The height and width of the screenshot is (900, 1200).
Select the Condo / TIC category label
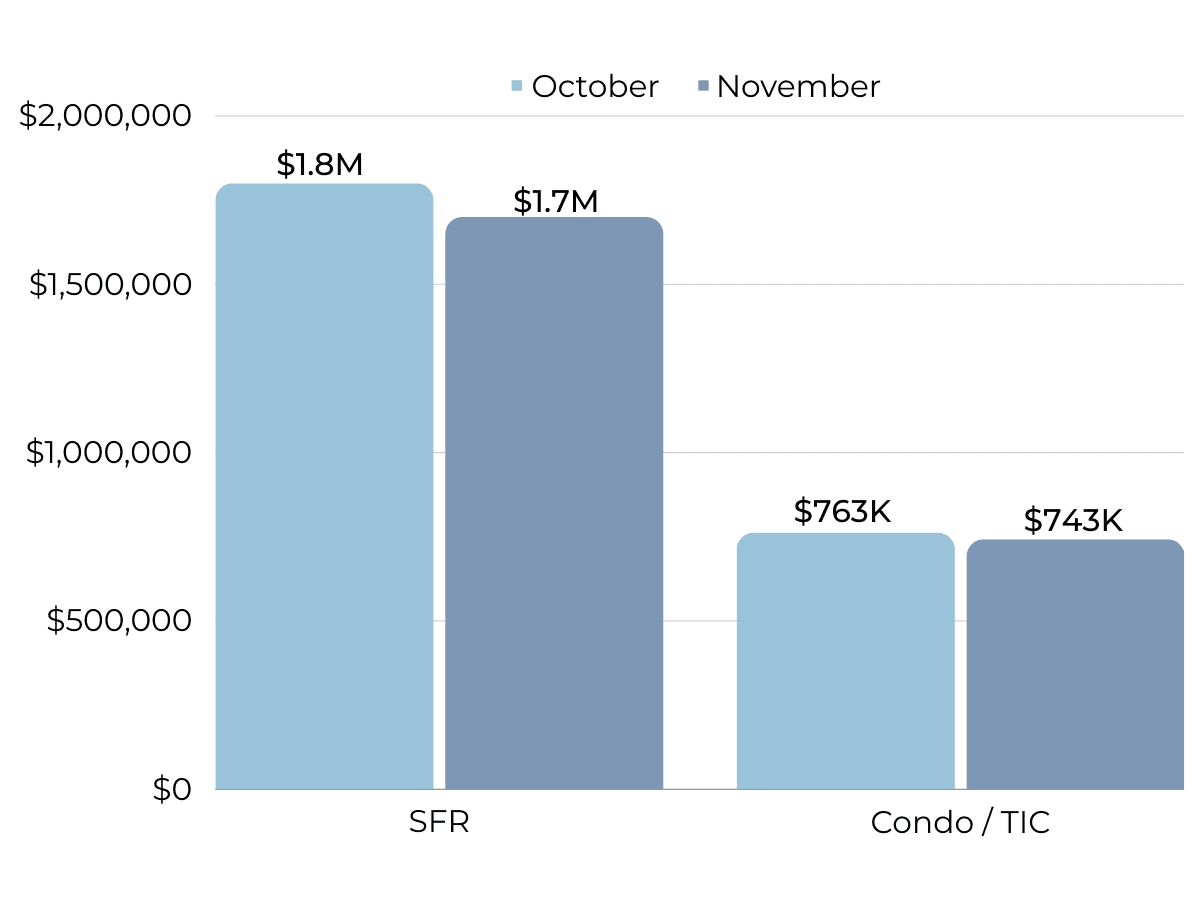(960, 823)
